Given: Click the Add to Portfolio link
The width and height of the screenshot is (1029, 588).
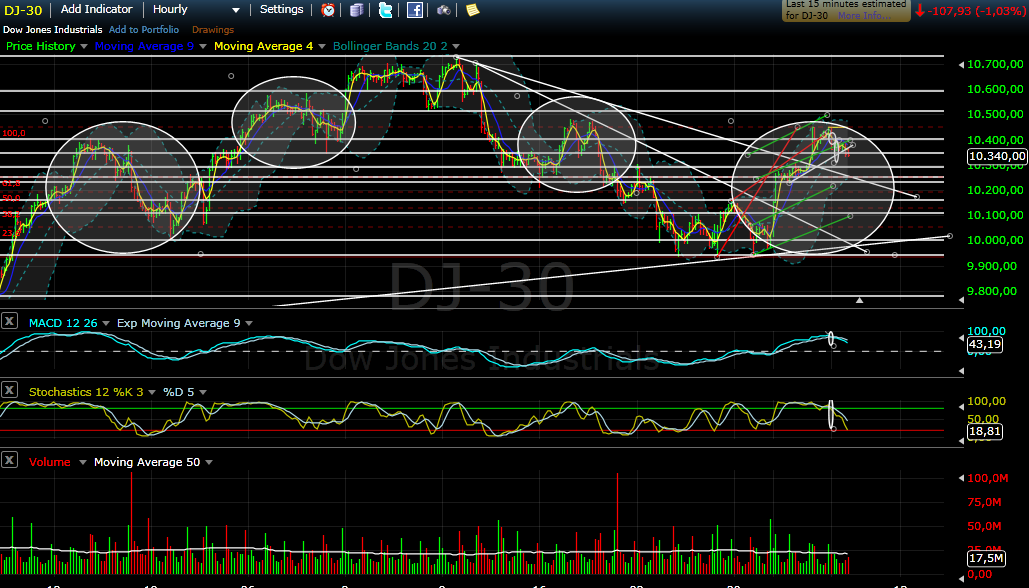Looking at the screenshot, I should pyautogui.click(x=144, y=30).
